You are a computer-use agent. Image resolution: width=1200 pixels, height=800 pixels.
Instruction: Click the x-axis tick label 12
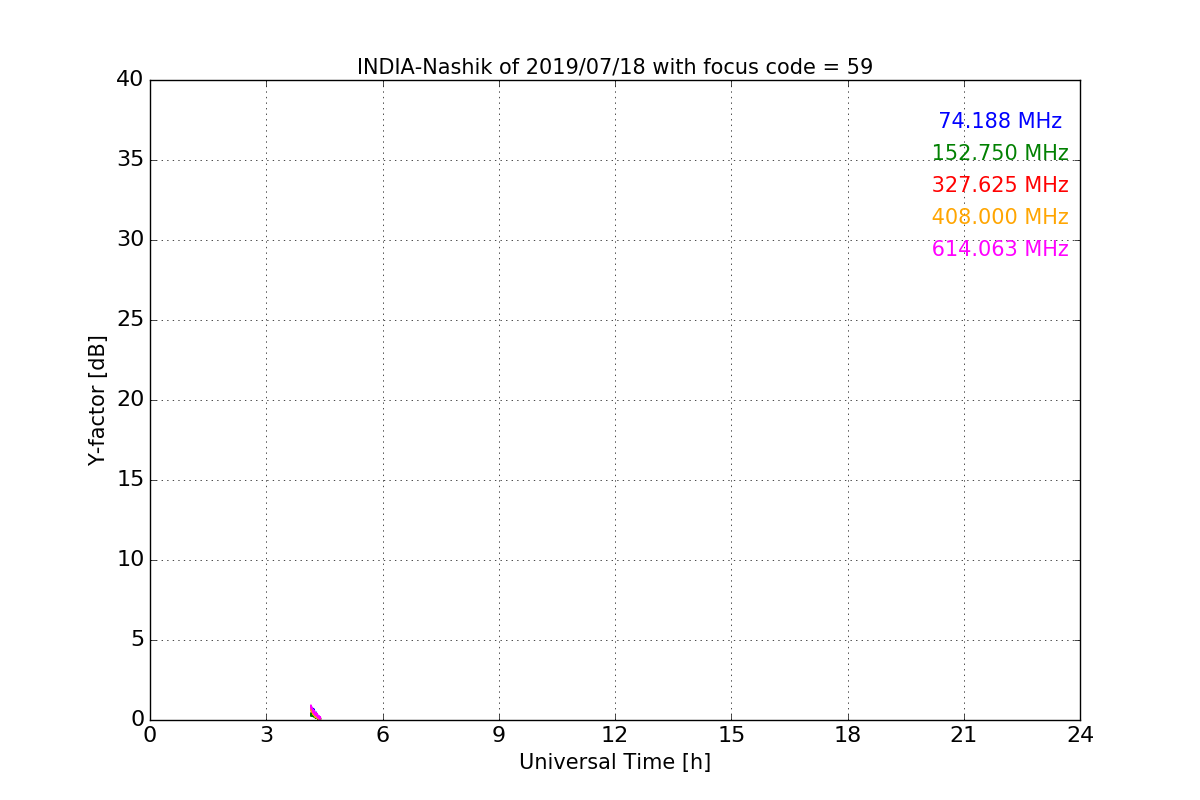point(615,735)
